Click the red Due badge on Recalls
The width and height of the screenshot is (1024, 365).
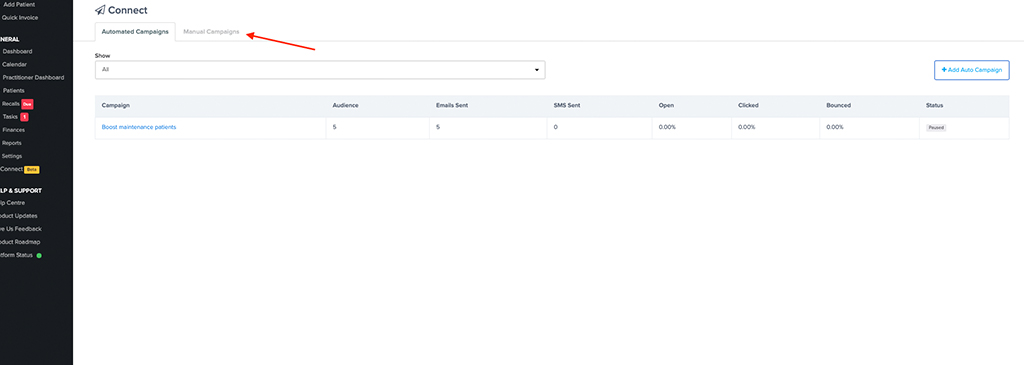click(x=27, y=104)
